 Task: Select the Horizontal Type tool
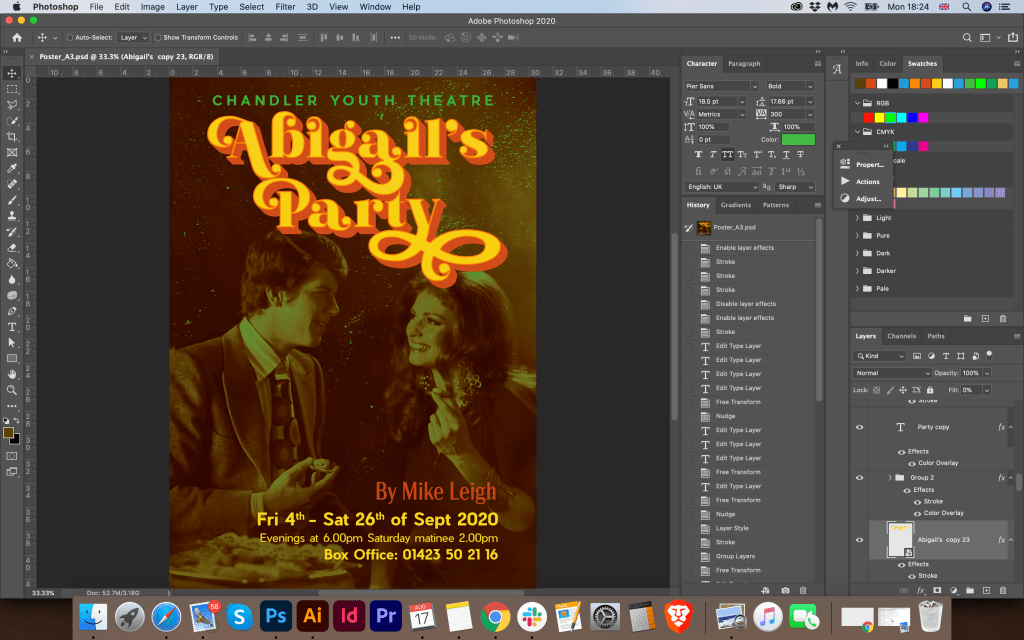[x=12, y=327]
